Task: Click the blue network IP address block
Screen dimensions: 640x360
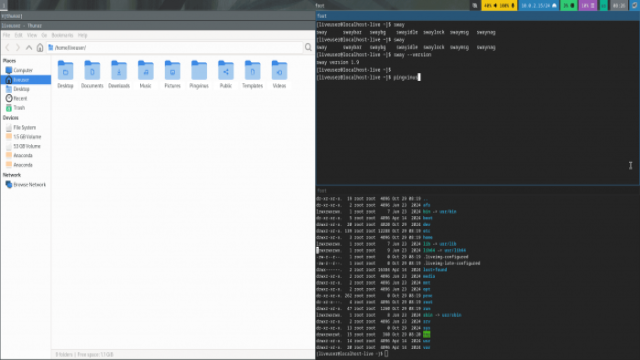Action: coord(538,6)
